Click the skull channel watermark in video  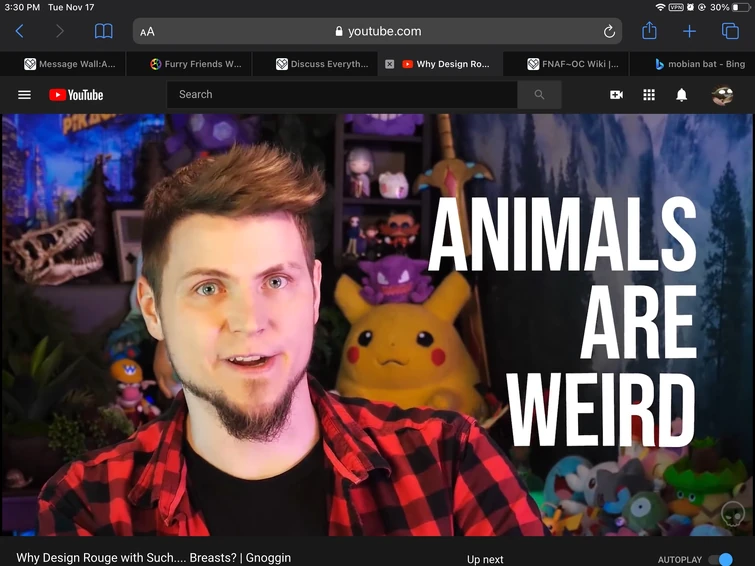(x=733, y=514)
